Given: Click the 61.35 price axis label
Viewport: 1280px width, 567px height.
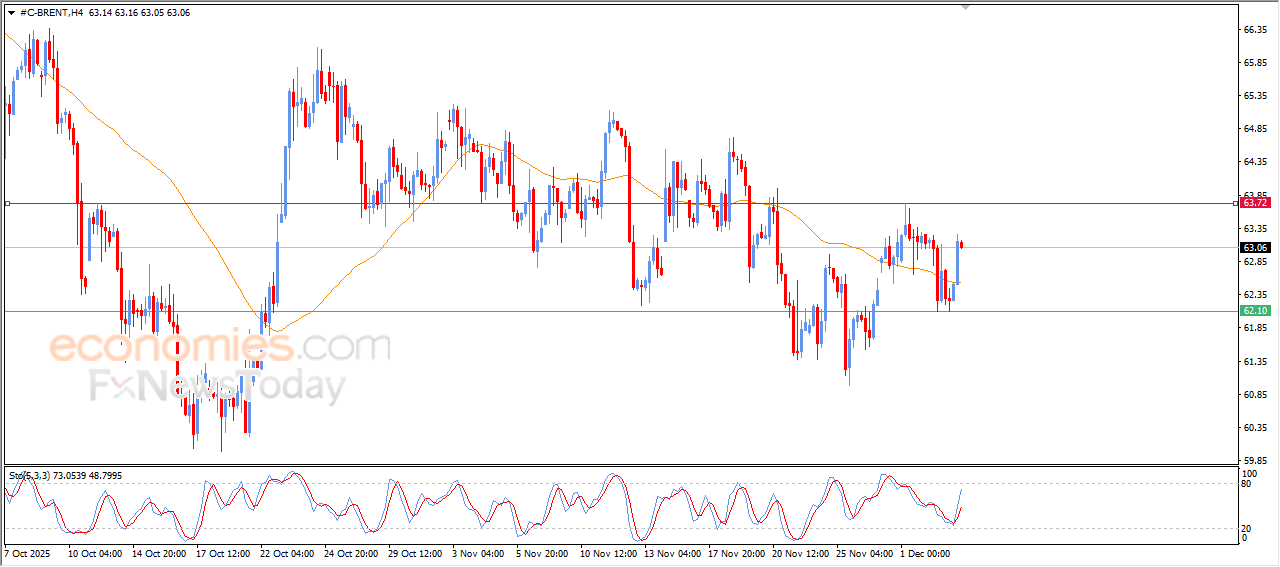Looking at the screenshot, I should (1254, 361).
